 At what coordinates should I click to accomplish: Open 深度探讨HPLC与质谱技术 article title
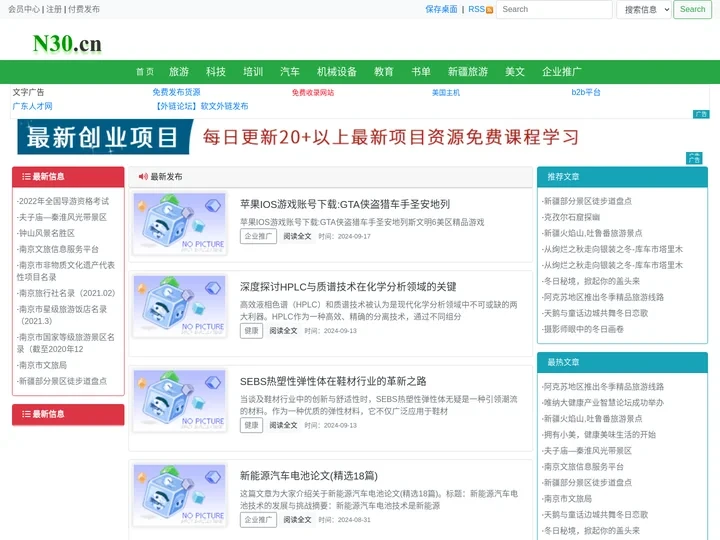(348, 287)
